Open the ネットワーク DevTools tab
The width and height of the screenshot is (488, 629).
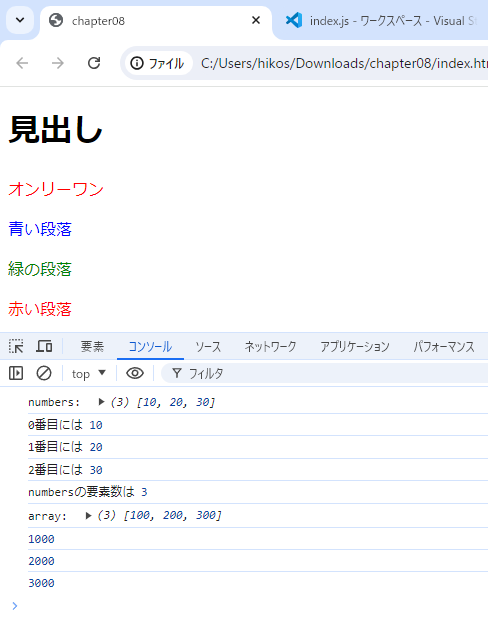click(270, 347)
